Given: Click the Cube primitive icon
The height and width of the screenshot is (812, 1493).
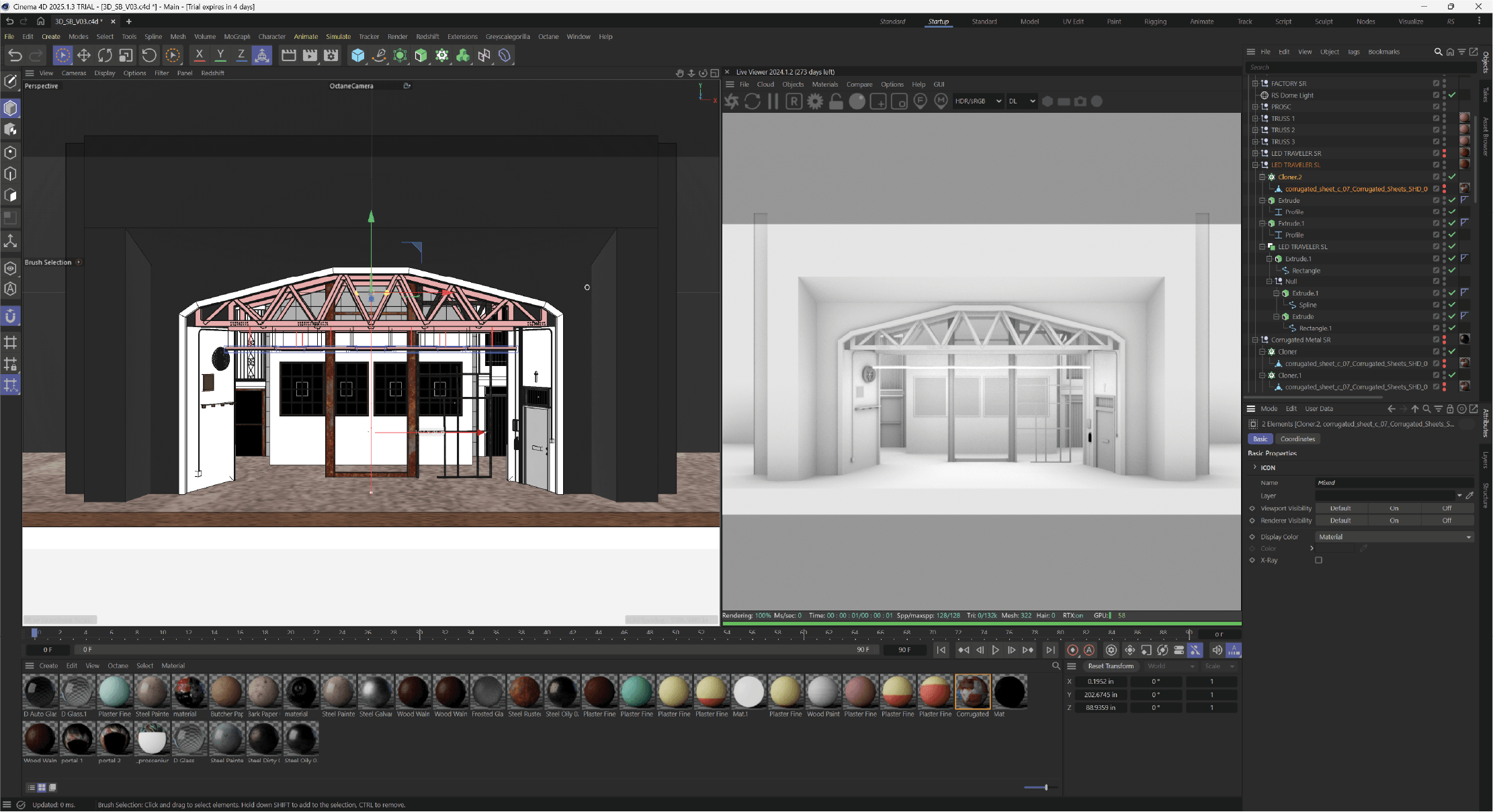Looking at the screenshot, I should click(x=357, y=56).
